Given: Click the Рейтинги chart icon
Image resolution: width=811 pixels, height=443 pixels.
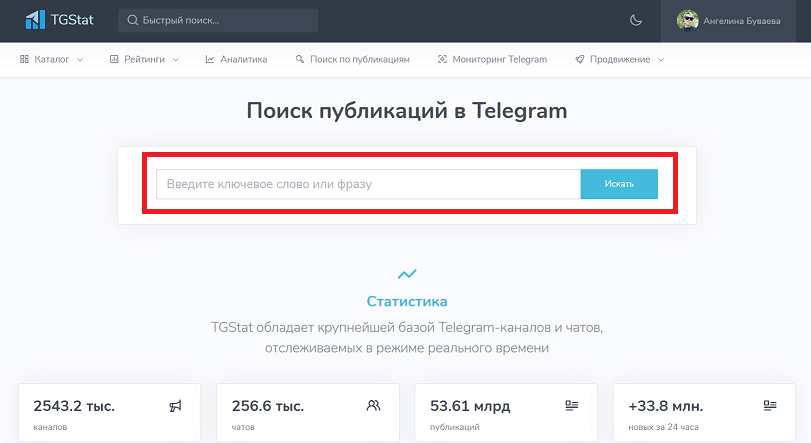Looking at the screenshot, I should pos(114,59).
